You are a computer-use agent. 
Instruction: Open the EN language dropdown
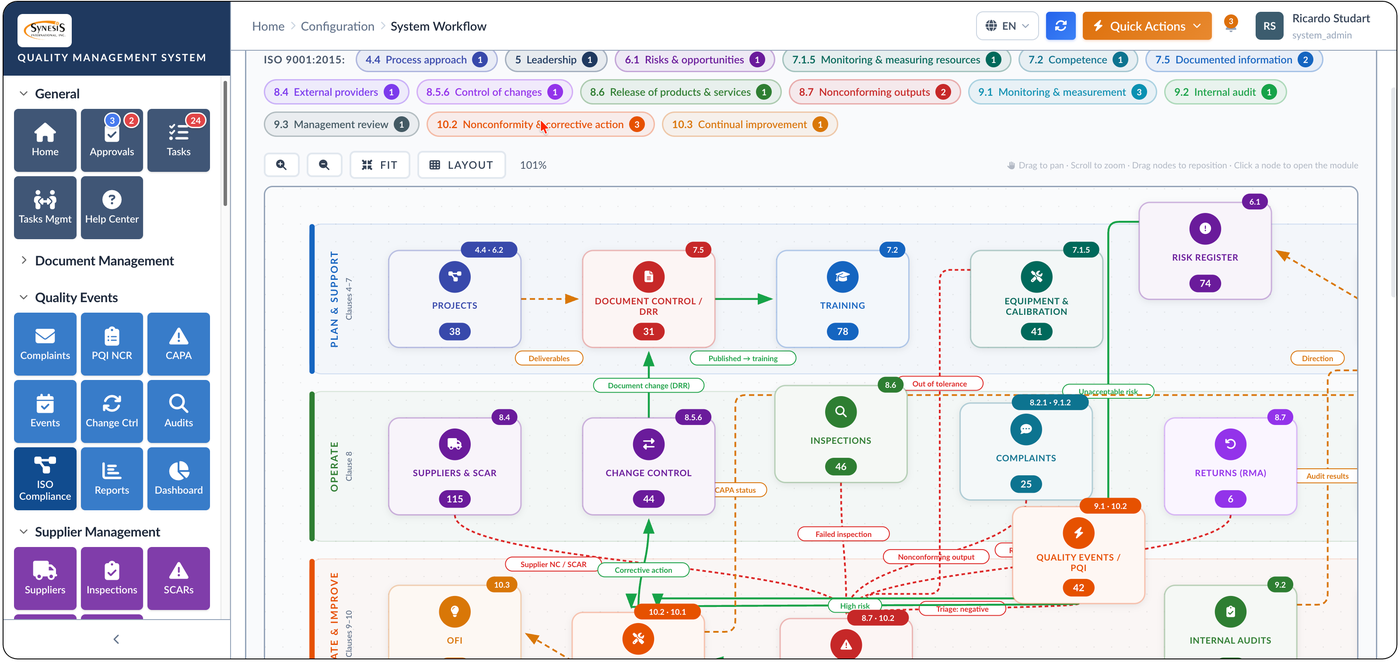click(x=1007, y=26)
